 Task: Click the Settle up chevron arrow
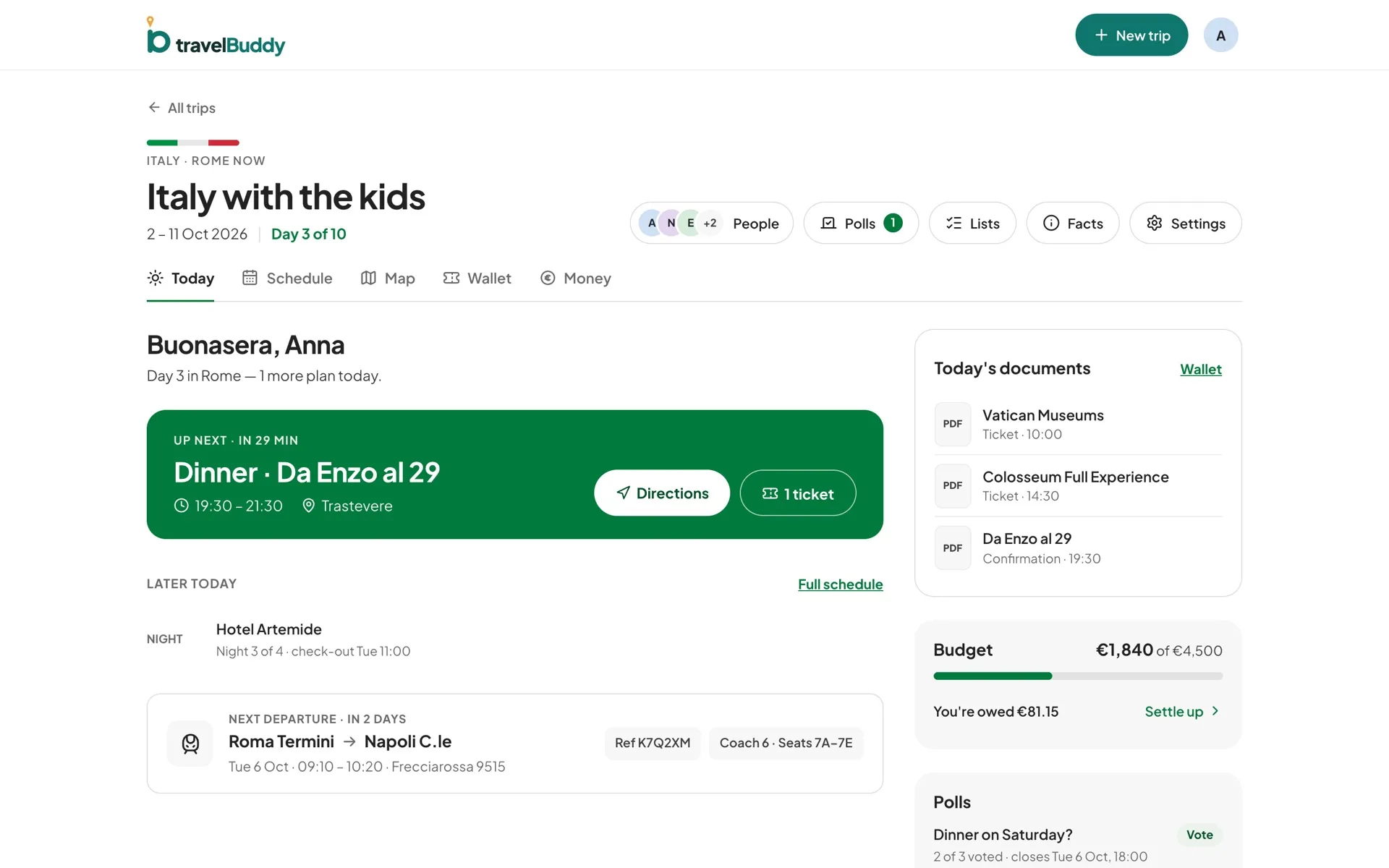[x=1215, y=711]
